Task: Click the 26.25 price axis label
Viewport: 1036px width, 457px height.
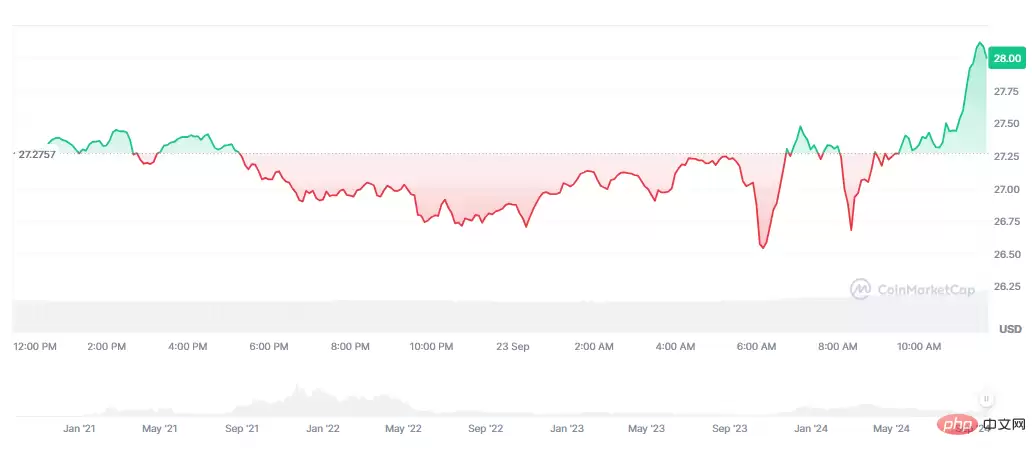Action: pyautogui.click(x=1005, y=287)
